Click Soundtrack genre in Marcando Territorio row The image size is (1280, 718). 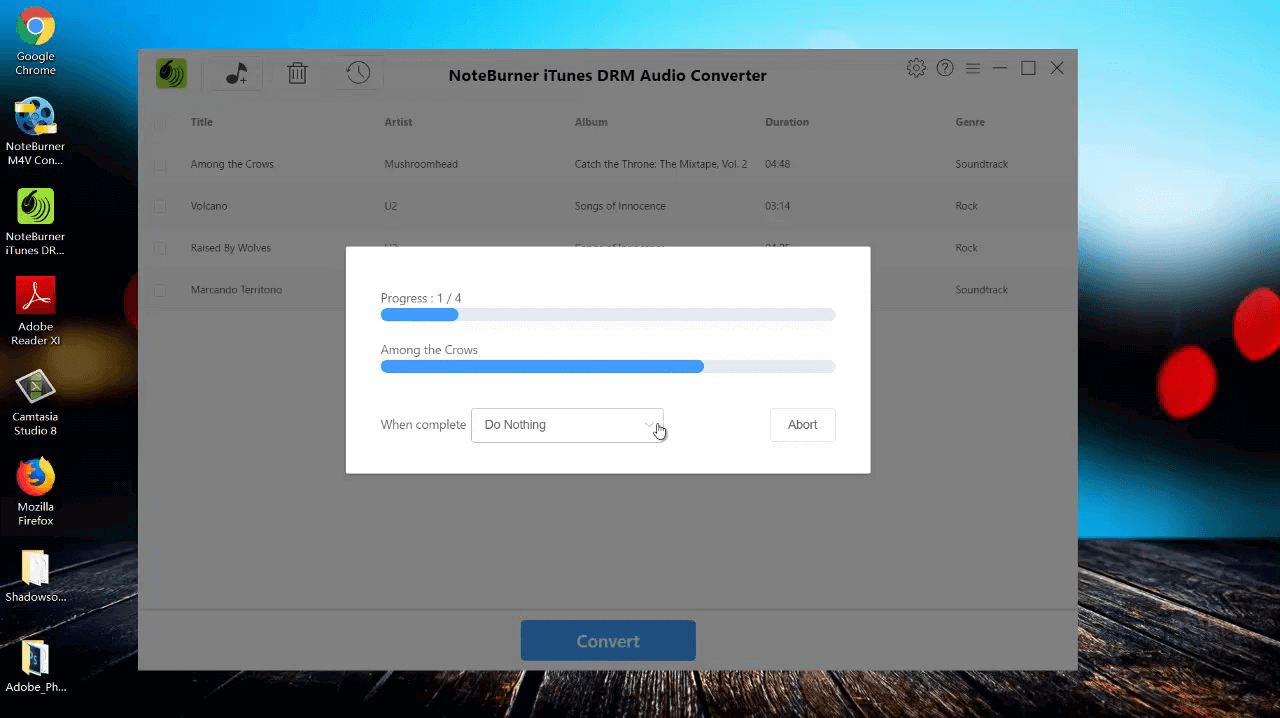(x=982, y=290)
